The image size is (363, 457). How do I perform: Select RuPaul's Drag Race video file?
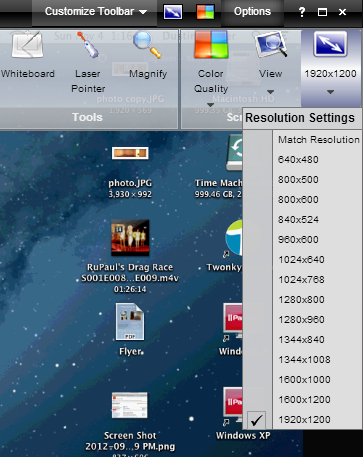click(x=130, y=238)
